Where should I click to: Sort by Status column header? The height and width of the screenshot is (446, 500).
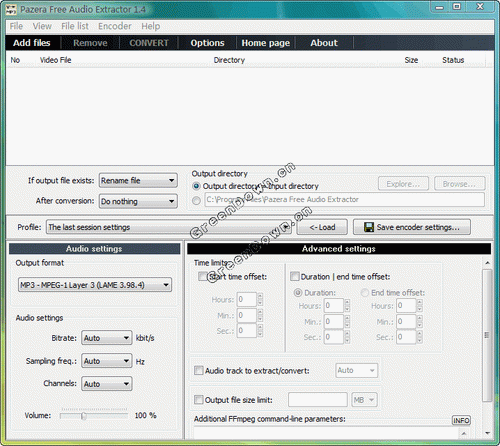453,60
